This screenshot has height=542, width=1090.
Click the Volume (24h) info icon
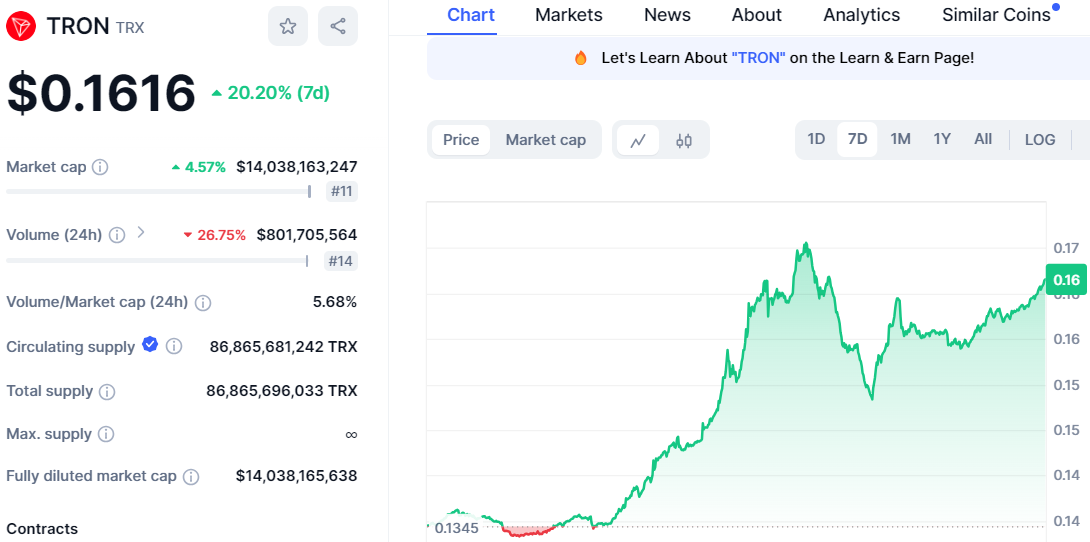click(117, 235)
